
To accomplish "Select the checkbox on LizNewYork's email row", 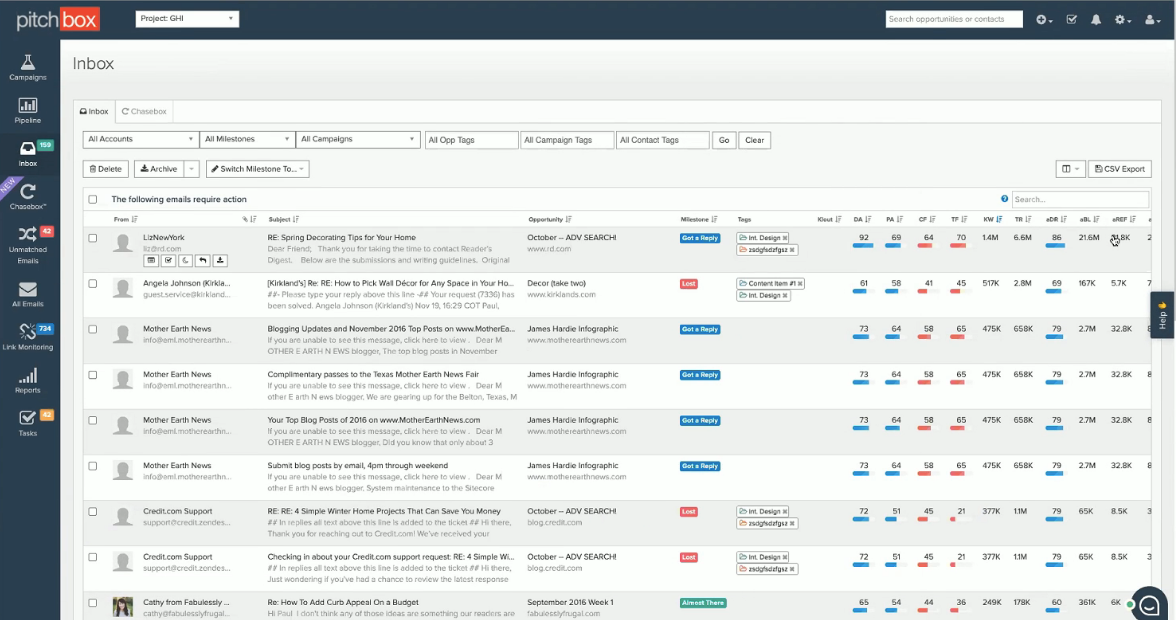I will (x=93, y=237).
